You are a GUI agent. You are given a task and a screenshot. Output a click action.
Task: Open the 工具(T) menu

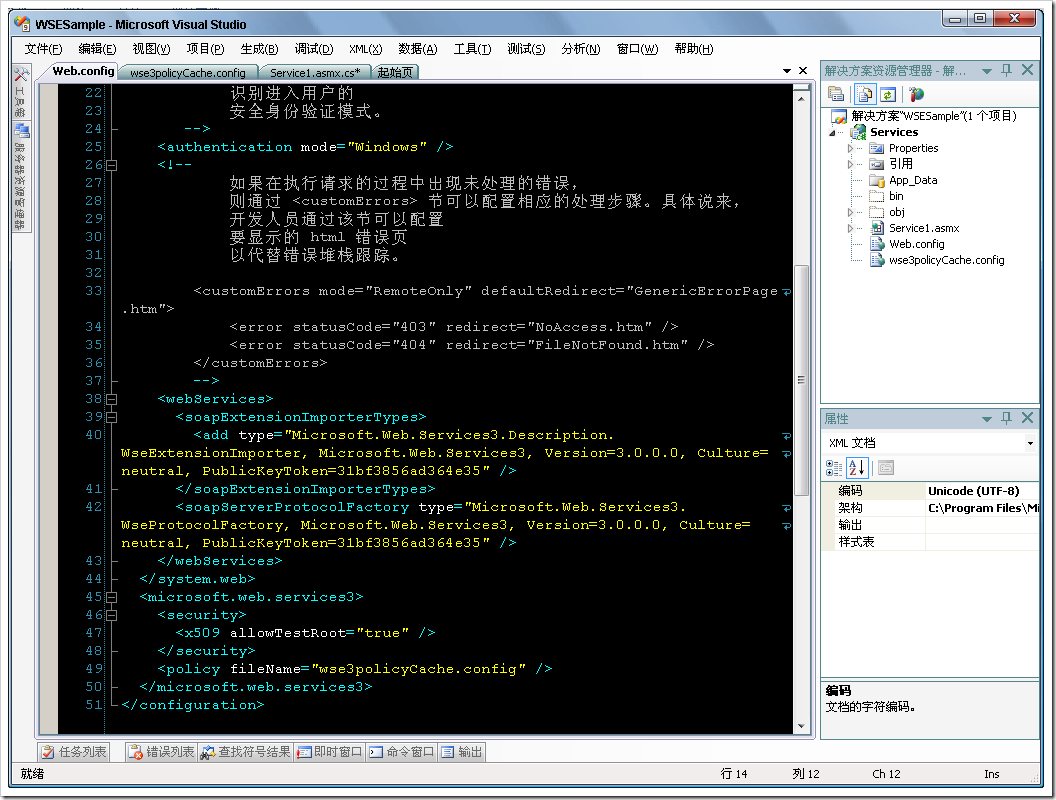pyautogui.click(x=472, y=49)
